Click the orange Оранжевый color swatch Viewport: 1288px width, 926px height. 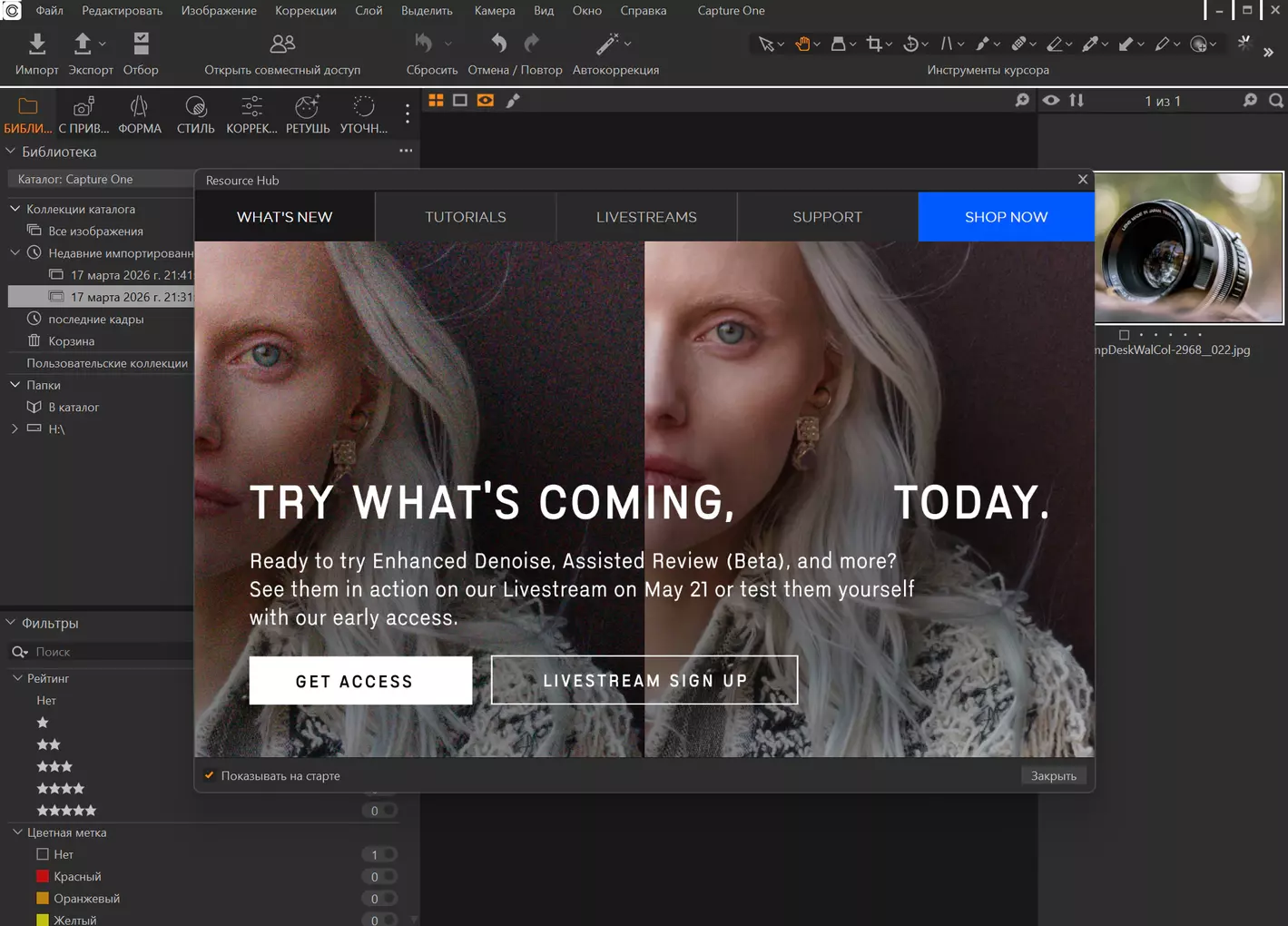click(x=42, y=899)
